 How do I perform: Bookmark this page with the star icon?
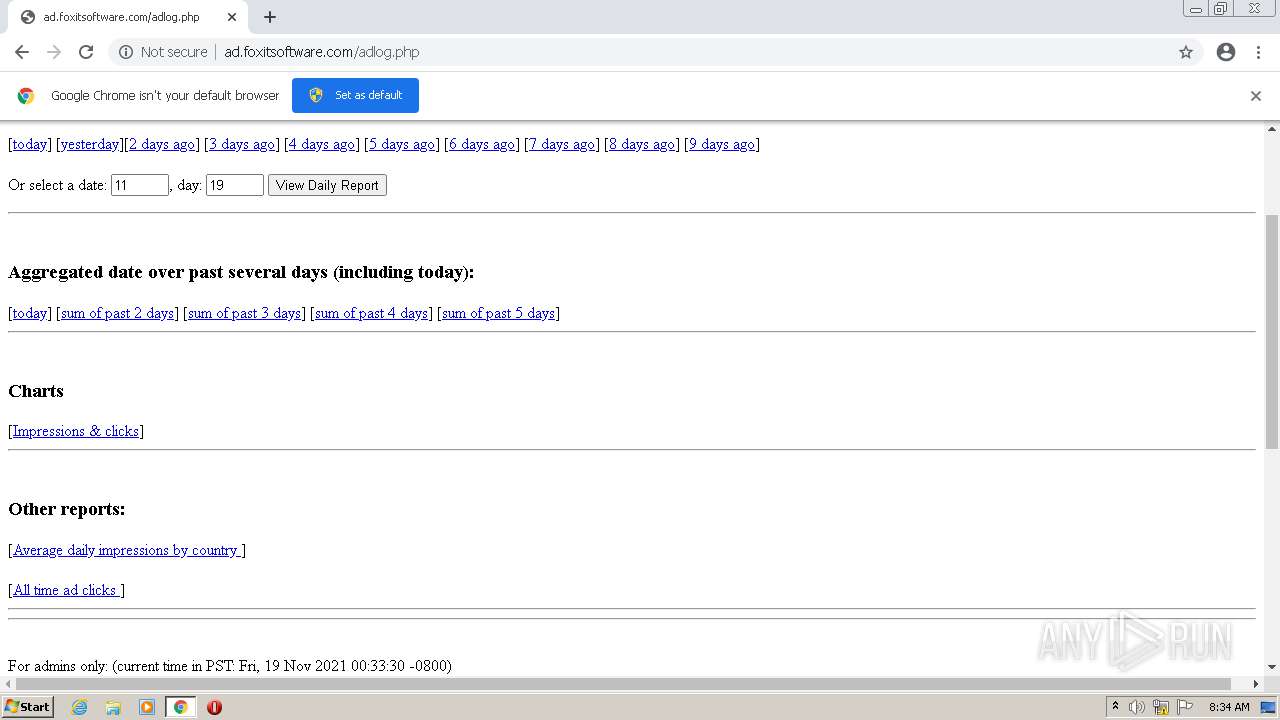click(x=1186, y=52)
